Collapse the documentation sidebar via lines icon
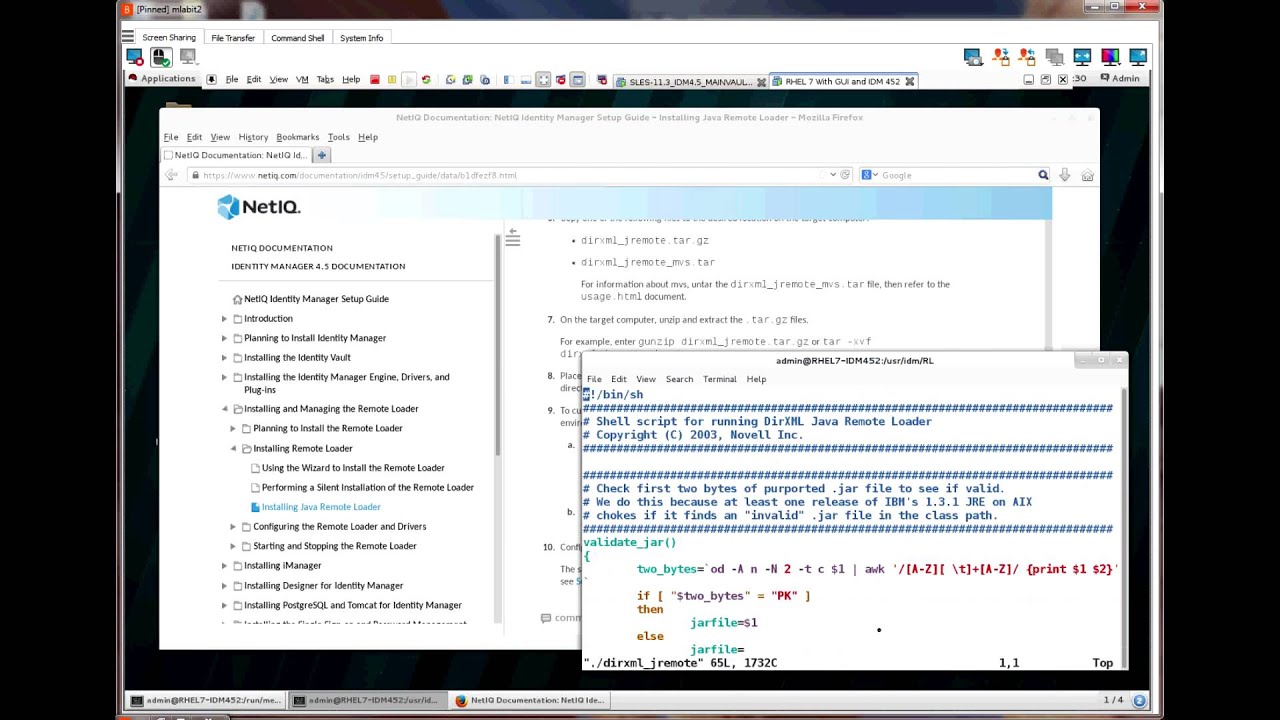The width and height of the screenshot is (1280, 720). pyautogui.click(x=512, y=237)
